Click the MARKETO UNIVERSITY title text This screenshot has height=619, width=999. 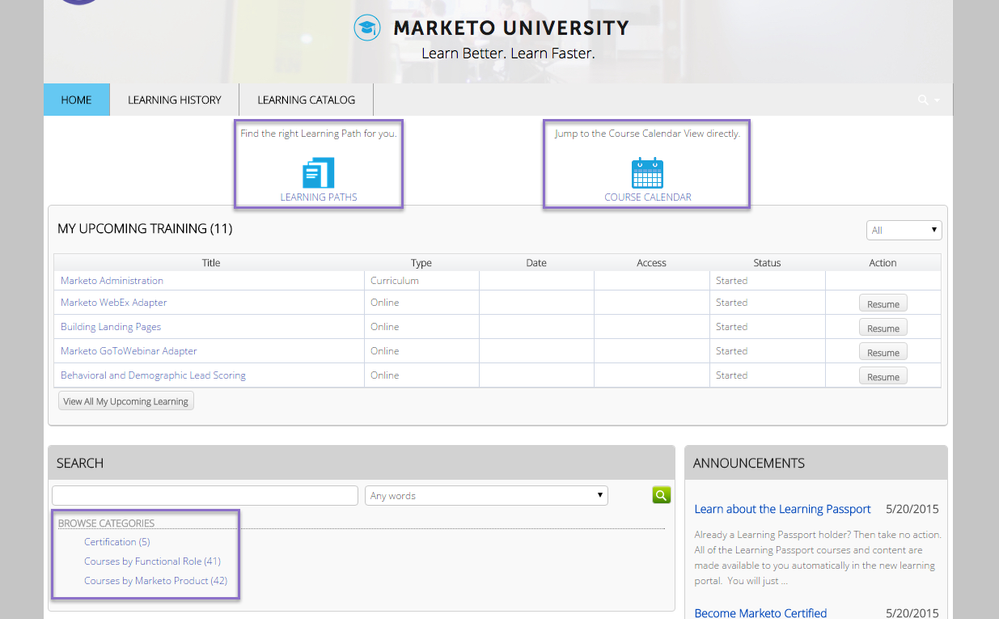coord(511,28)
